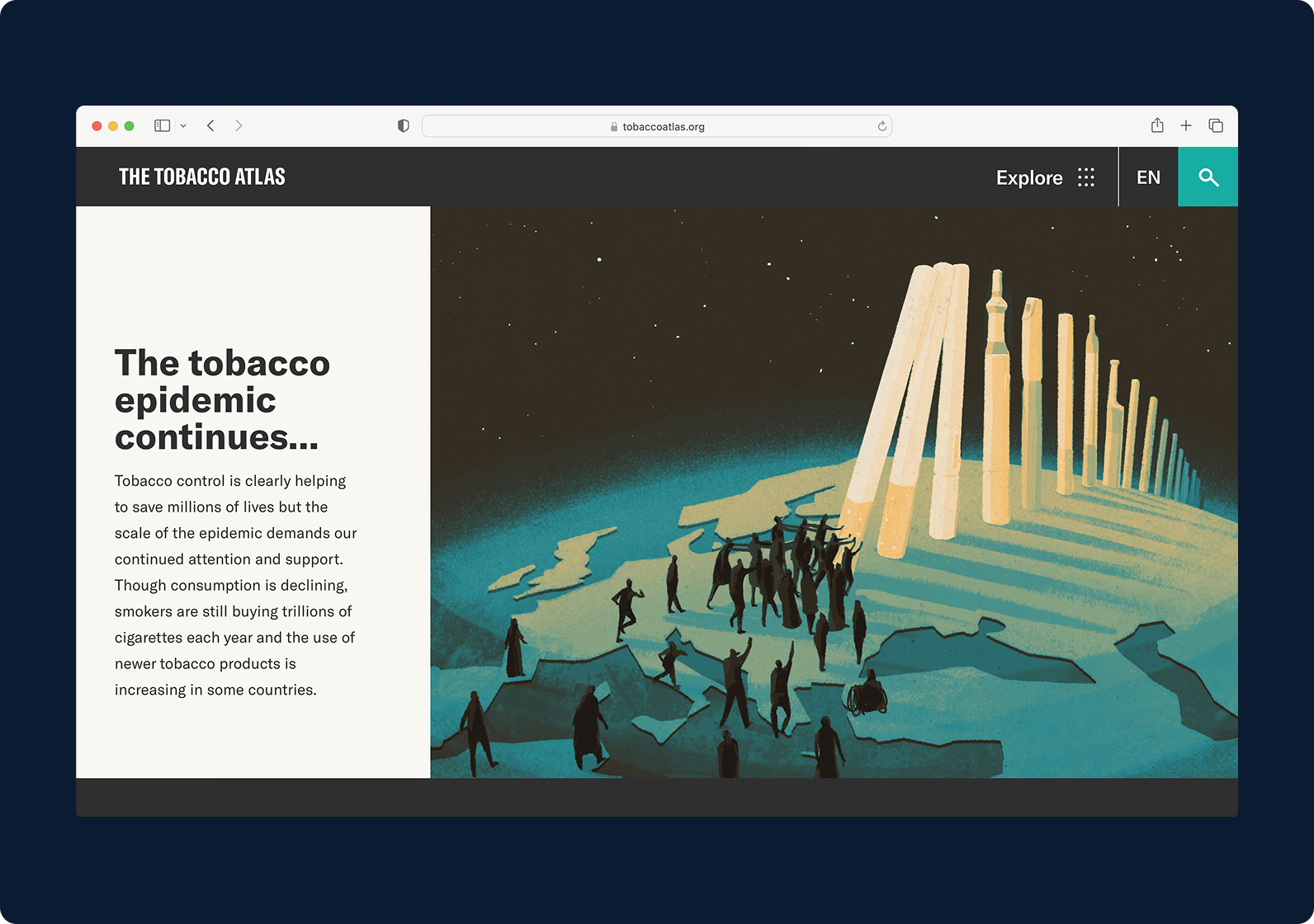Click The Tobacco Atlas logo

202,177
